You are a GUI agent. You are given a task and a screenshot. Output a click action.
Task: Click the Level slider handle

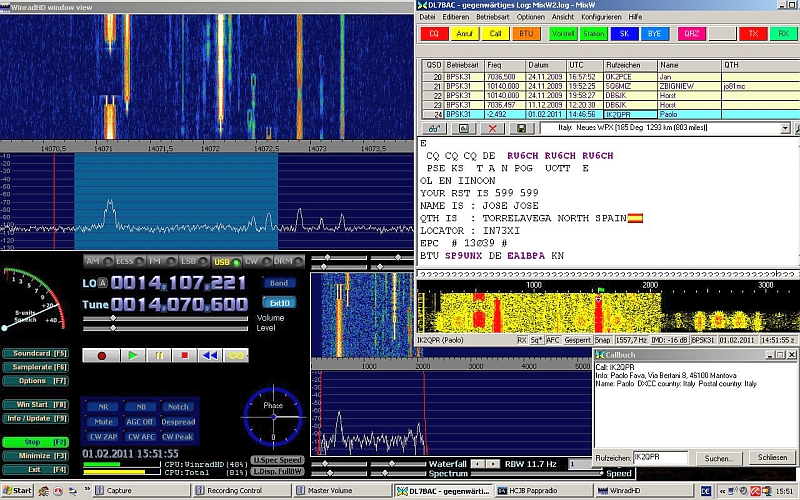113,328
